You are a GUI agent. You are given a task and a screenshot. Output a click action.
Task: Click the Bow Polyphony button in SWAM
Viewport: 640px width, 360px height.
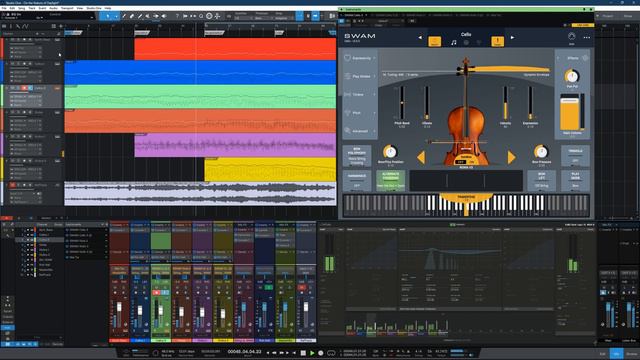357,156
